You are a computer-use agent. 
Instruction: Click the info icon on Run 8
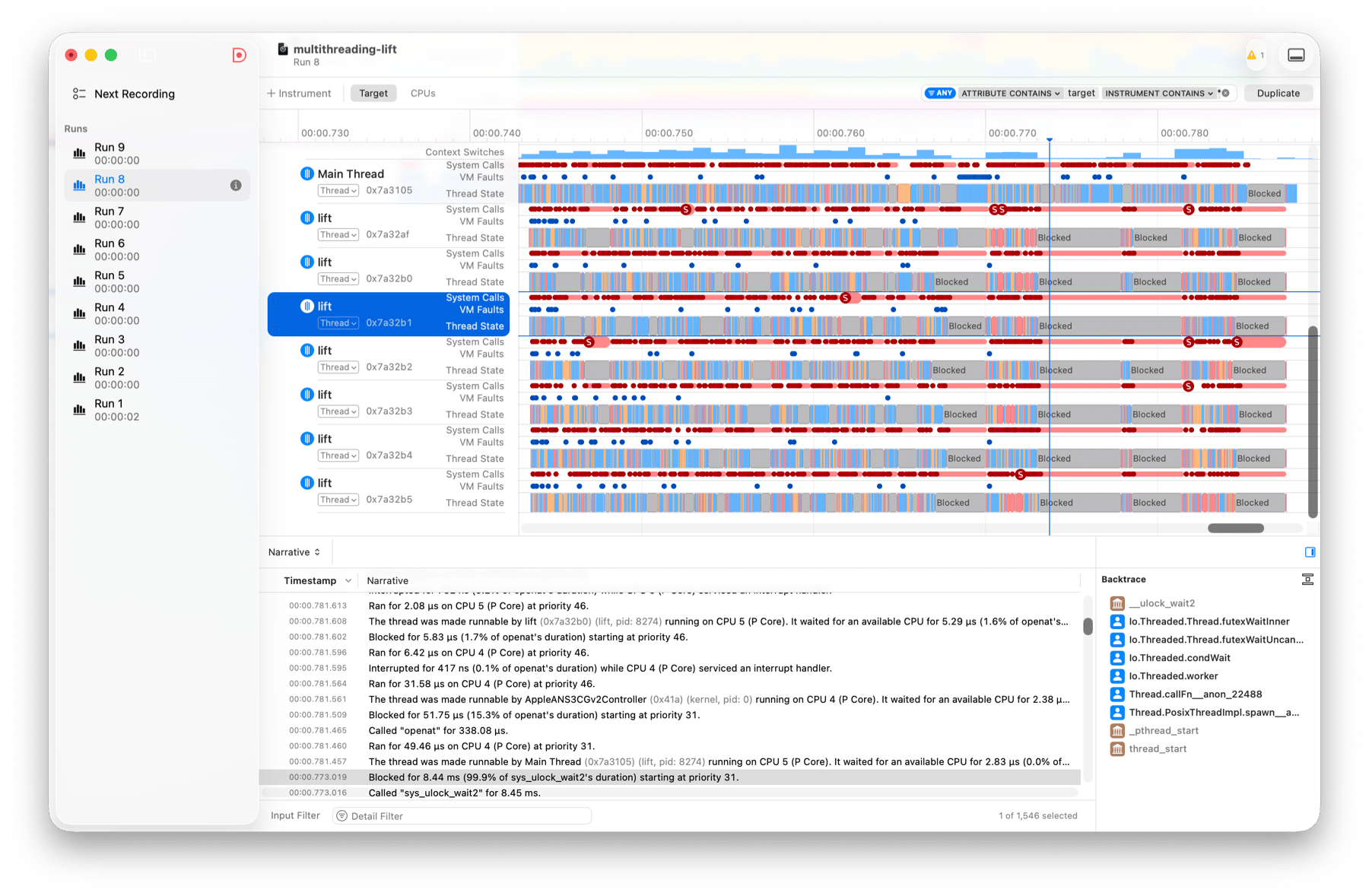coord(236,186)
